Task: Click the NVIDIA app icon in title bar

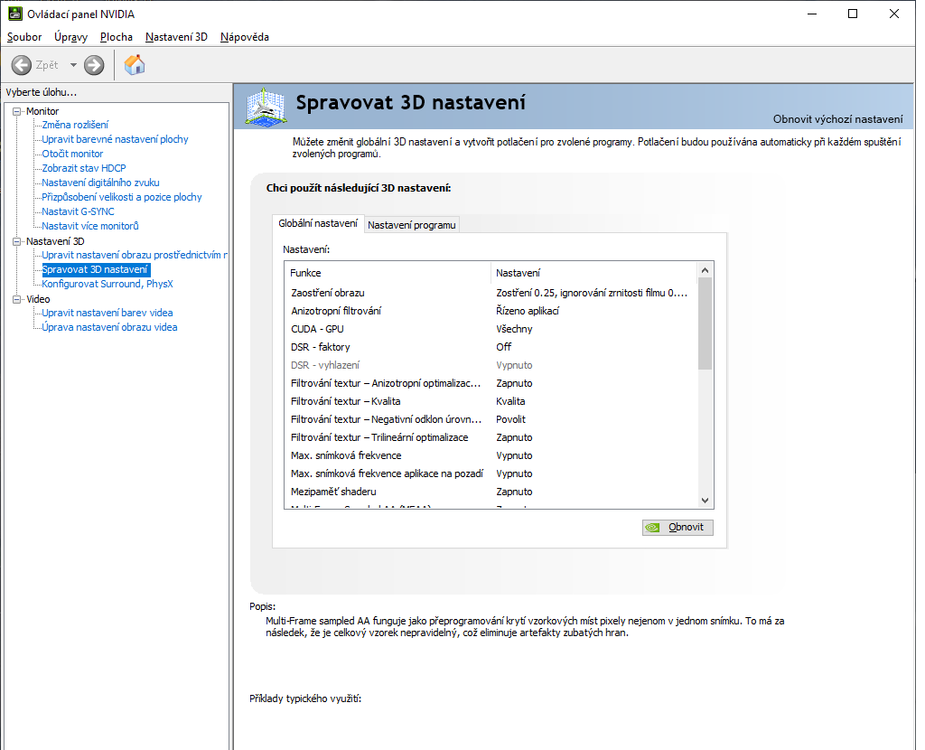Action: [15, 14]
